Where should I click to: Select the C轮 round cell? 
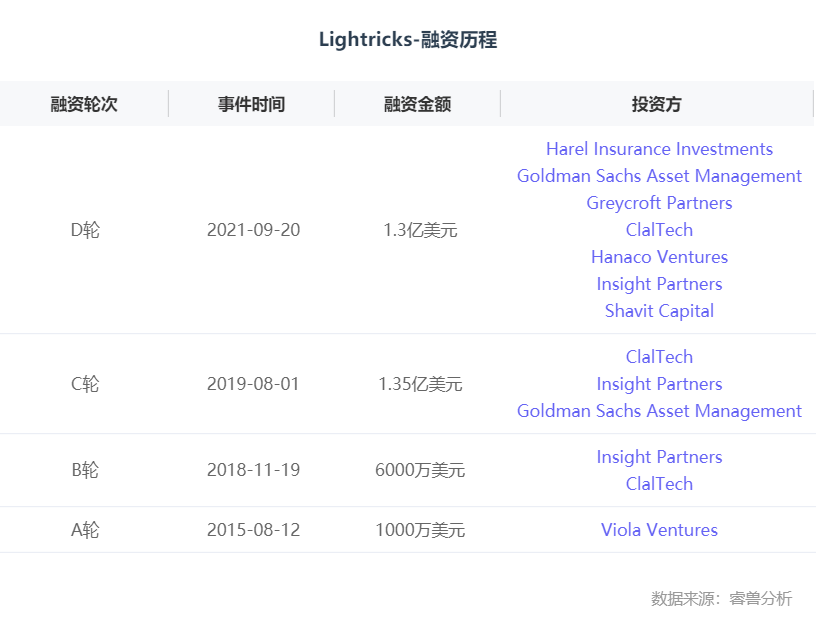coord(85,384)
